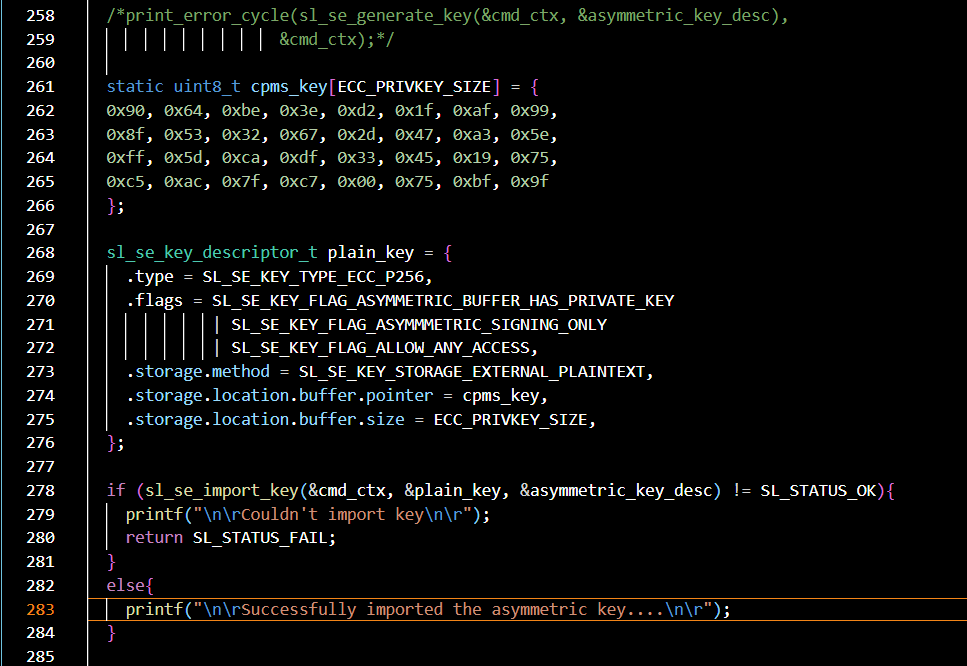Click &asymmetric_key_desc argument on line 278
Image resolution: width=967 pixels, height=666 pixels.
pyautogui.click(x=616, y=491)
